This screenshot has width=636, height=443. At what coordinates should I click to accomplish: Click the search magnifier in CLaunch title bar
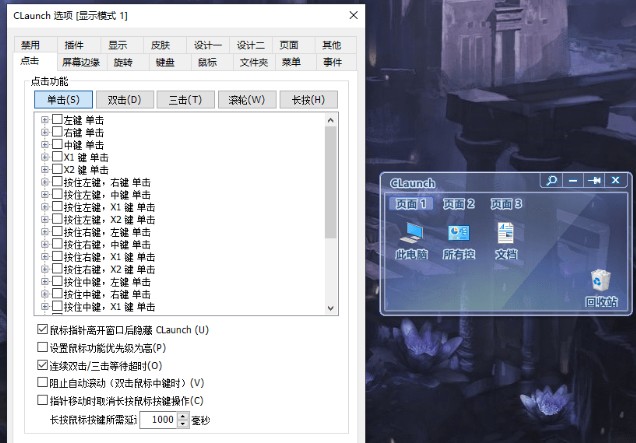551,180
